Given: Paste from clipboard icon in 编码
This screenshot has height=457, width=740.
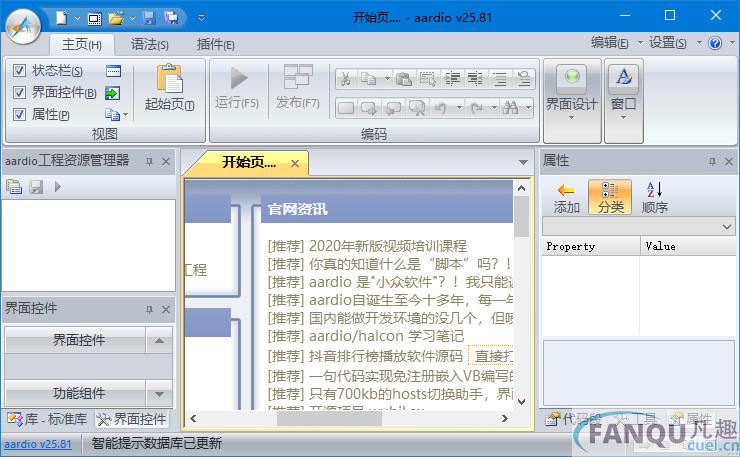Looking at the screenshot, I should click(x=404, y=79).
